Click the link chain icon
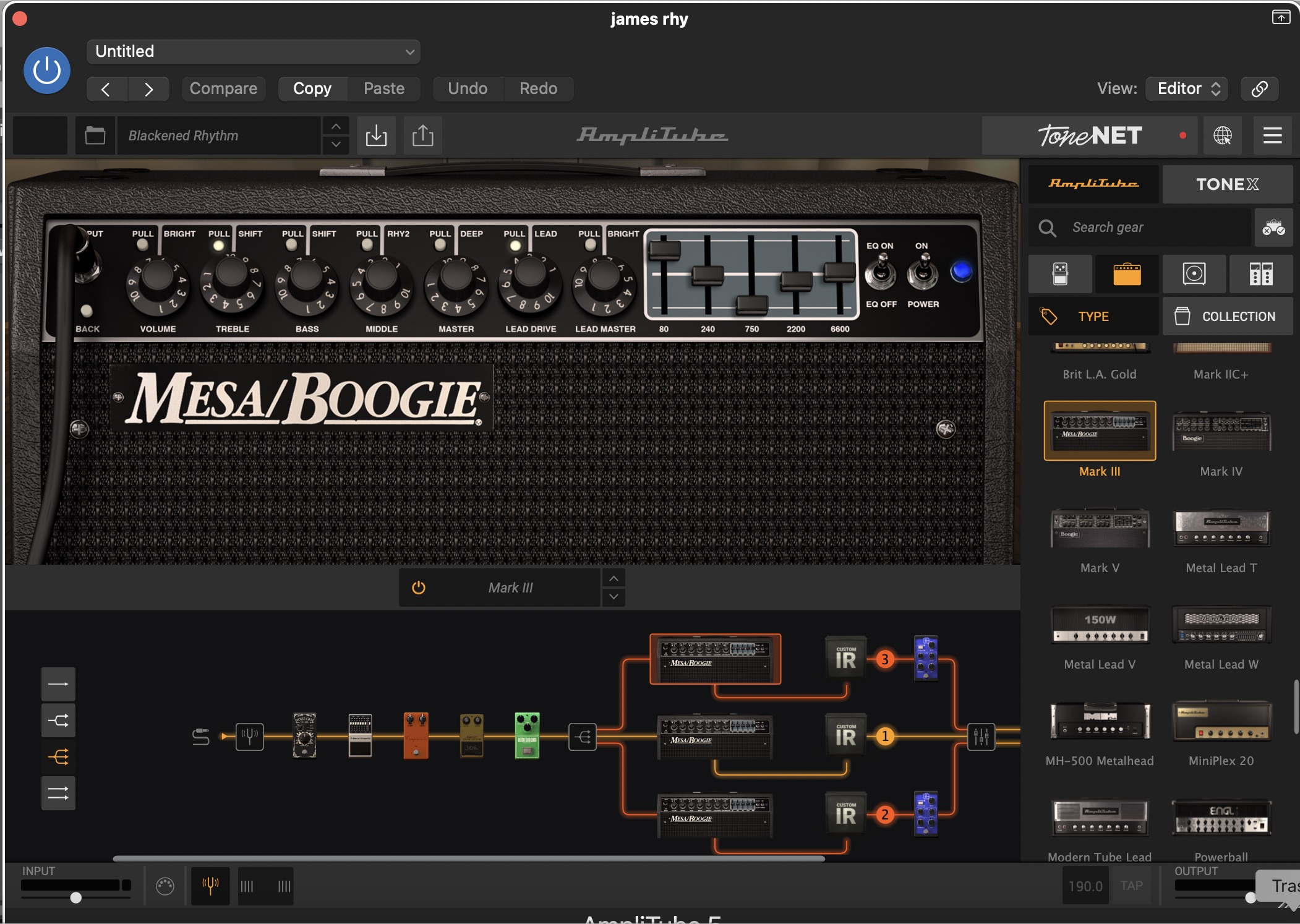1300x924 pixels. pos(1259,89)
